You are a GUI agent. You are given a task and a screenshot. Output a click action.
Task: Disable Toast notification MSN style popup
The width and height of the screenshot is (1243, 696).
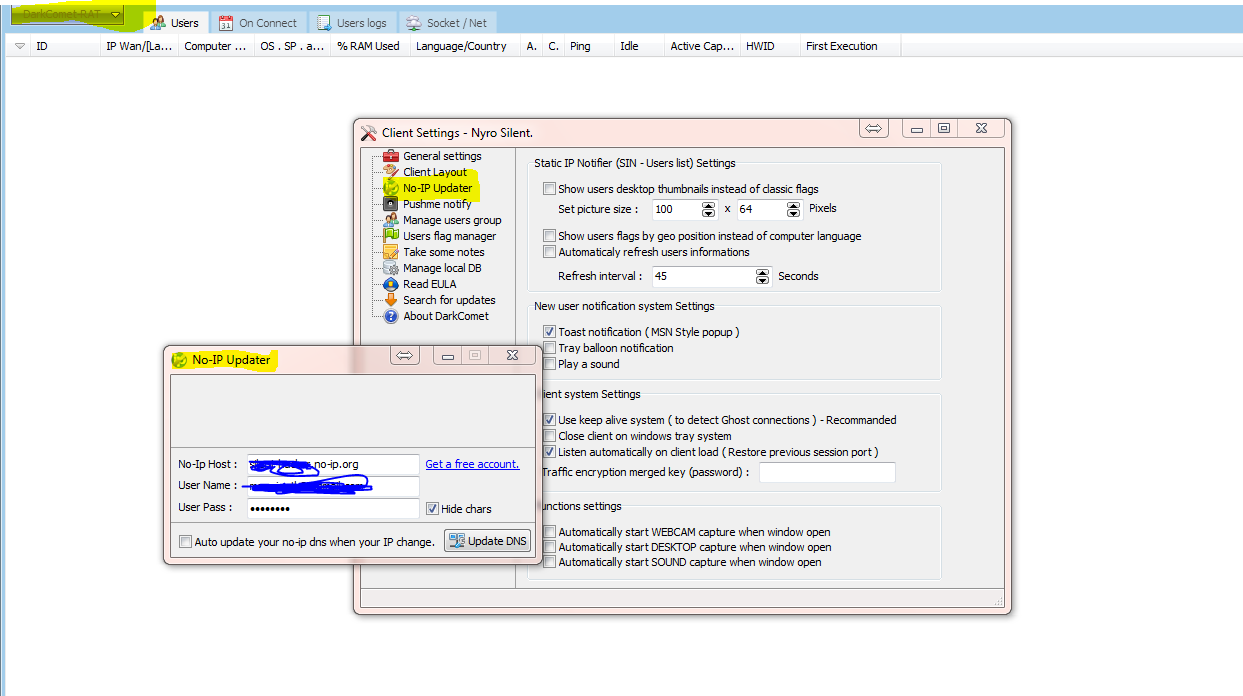tap(549, 332)
